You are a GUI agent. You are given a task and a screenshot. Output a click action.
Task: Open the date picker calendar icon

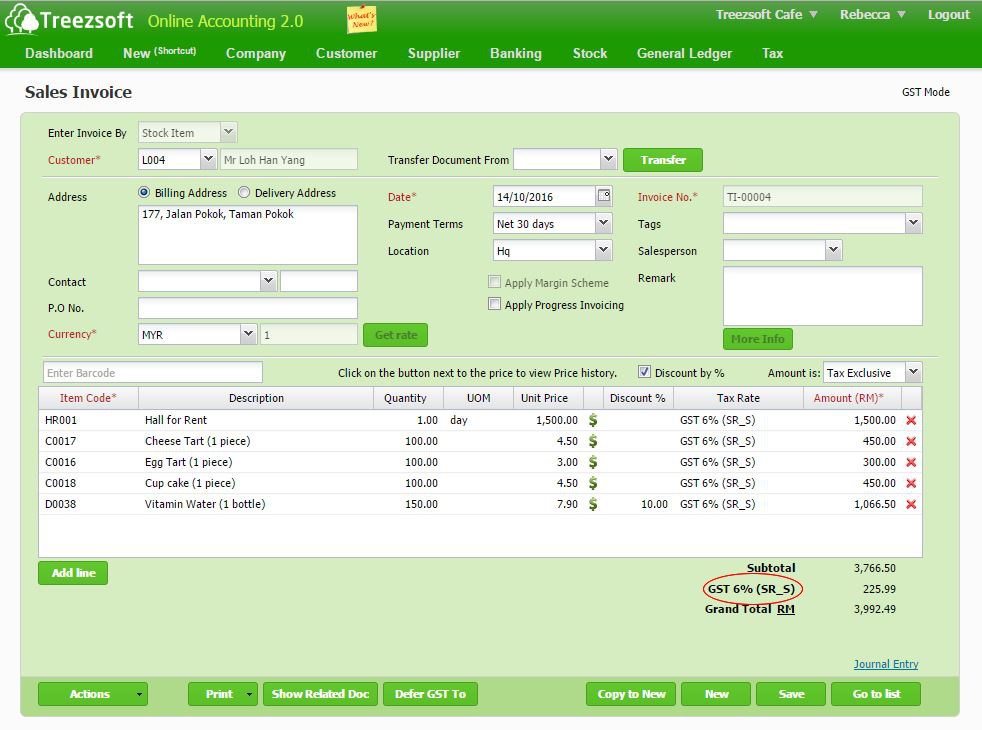click(604, 196)
